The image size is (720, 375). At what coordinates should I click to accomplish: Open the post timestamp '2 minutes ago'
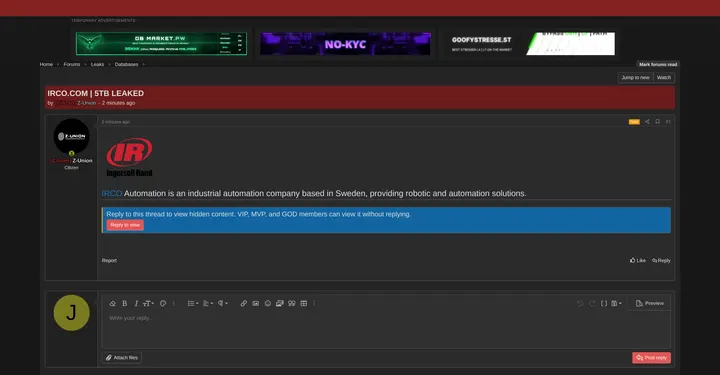pyautogui.click(x=116, y=122)
